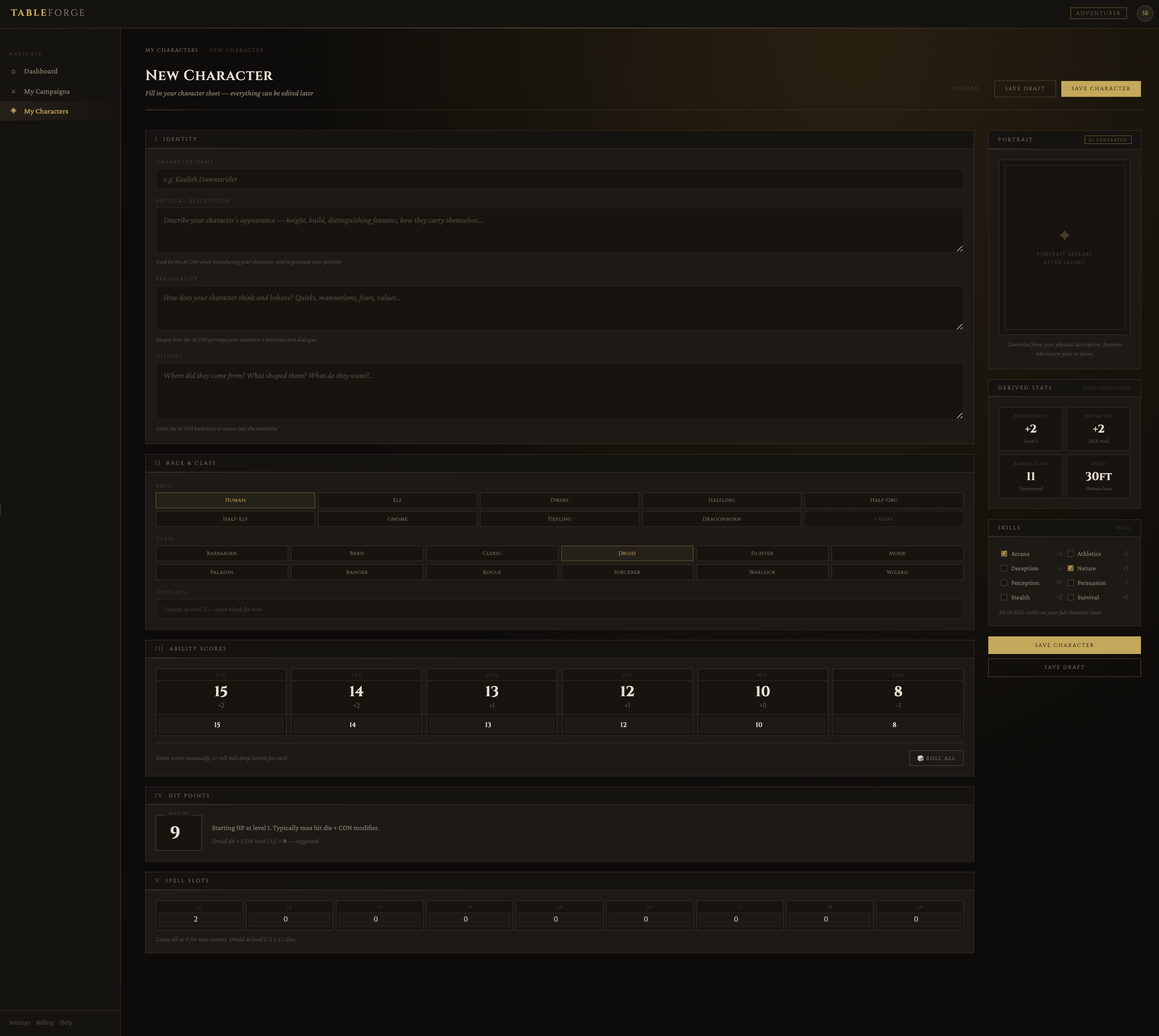Screen dimensions: 1159x1036
Task: Click the dice icon on Roll All
Action: click(920, 758)
